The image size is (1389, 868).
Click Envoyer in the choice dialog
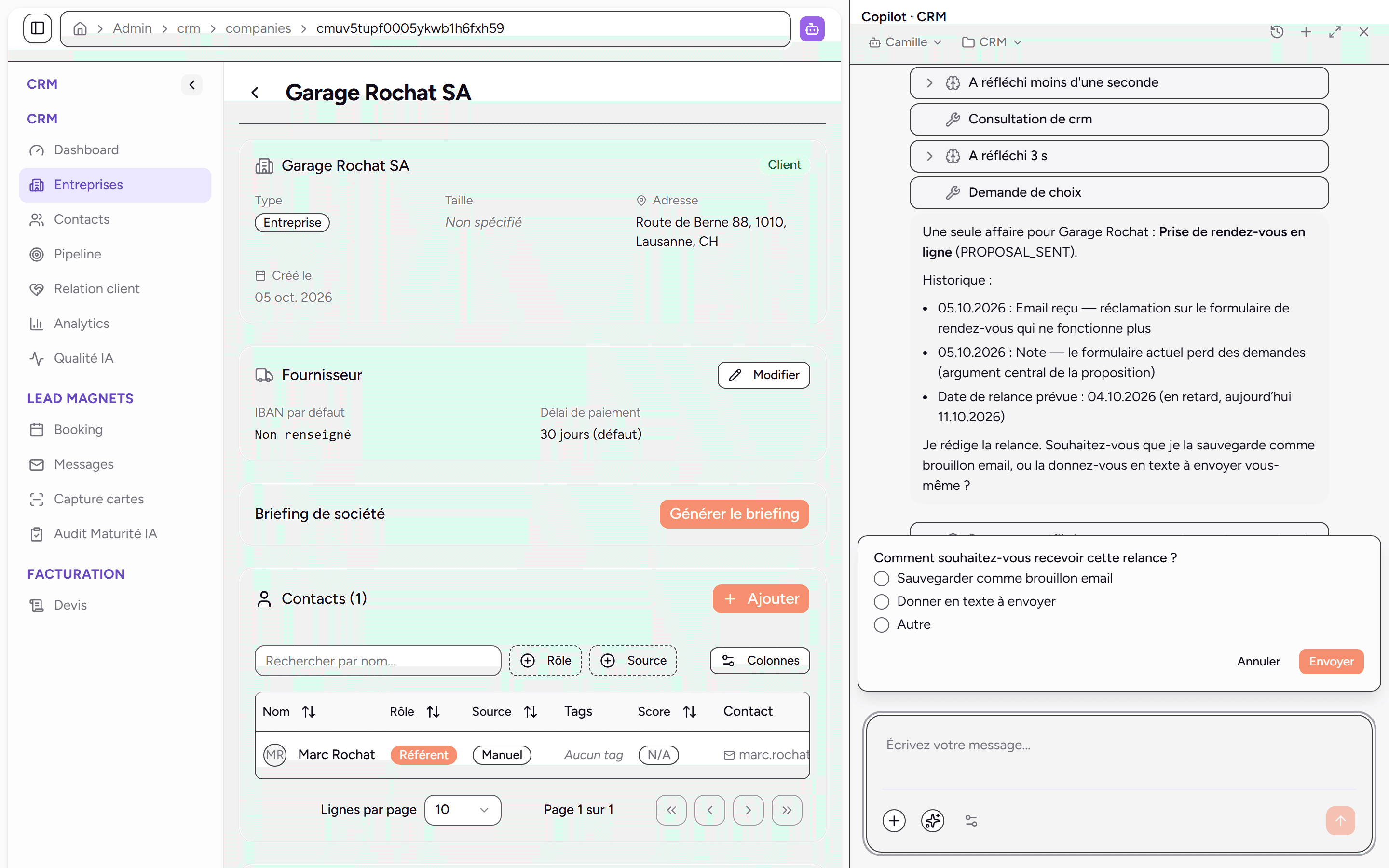[1331, 661]
